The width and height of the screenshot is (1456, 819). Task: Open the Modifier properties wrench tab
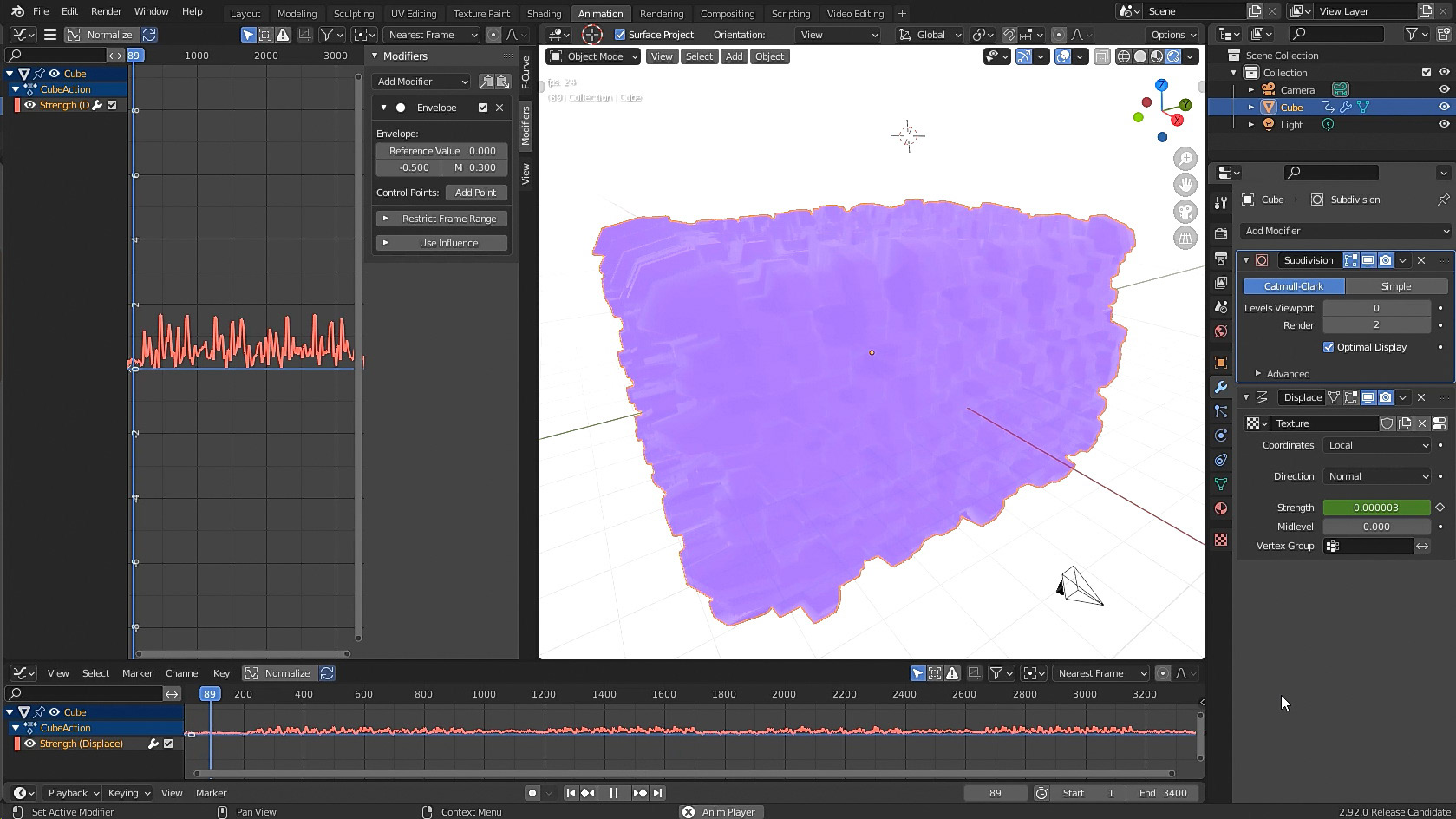click(x=1221, y=387)
